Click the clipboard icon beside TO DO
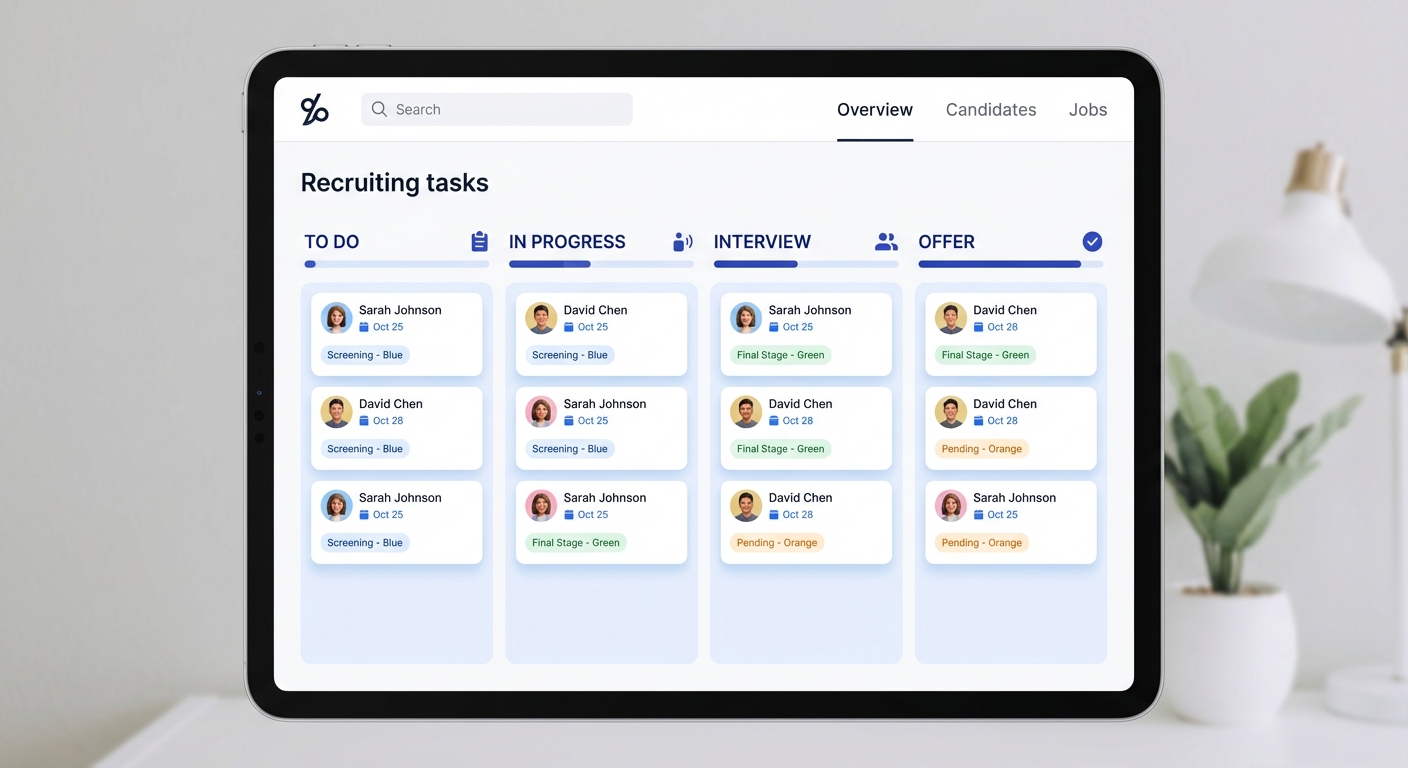Image resolution: width=1408 pixels, height=768 pixels. coord(479,242)
